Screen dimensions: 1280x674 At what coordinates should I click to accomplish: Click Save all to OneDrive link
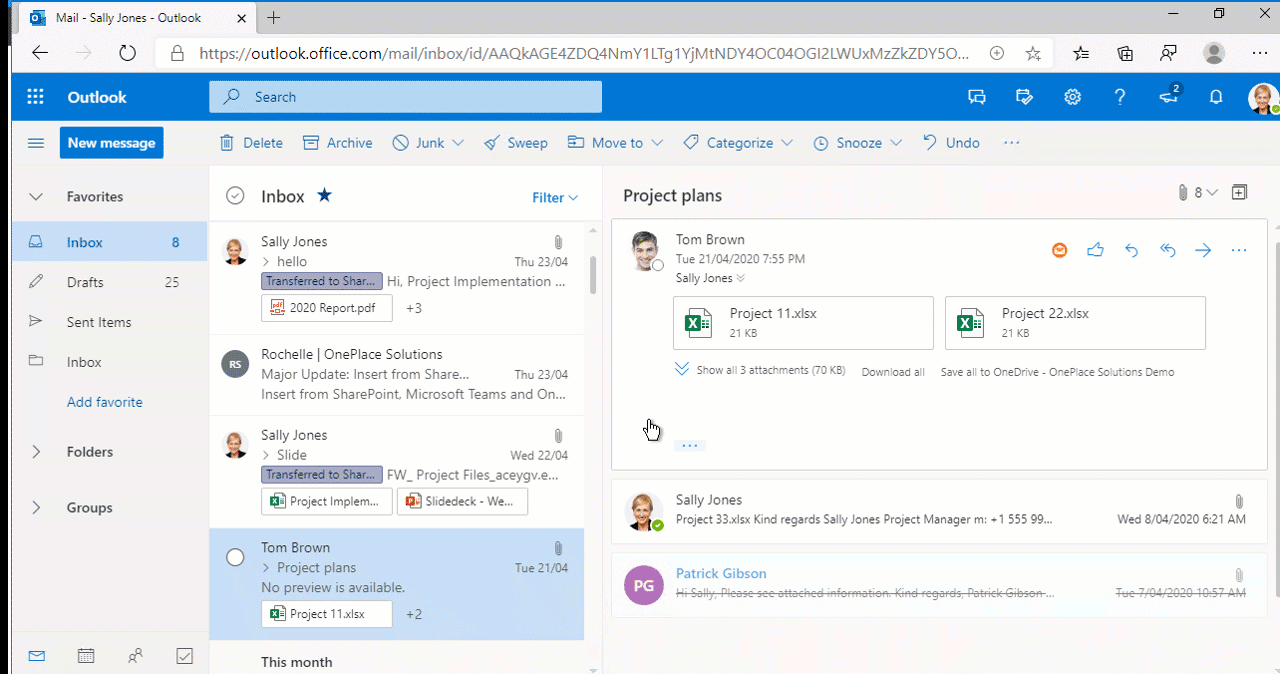(x=1057, y=372)
